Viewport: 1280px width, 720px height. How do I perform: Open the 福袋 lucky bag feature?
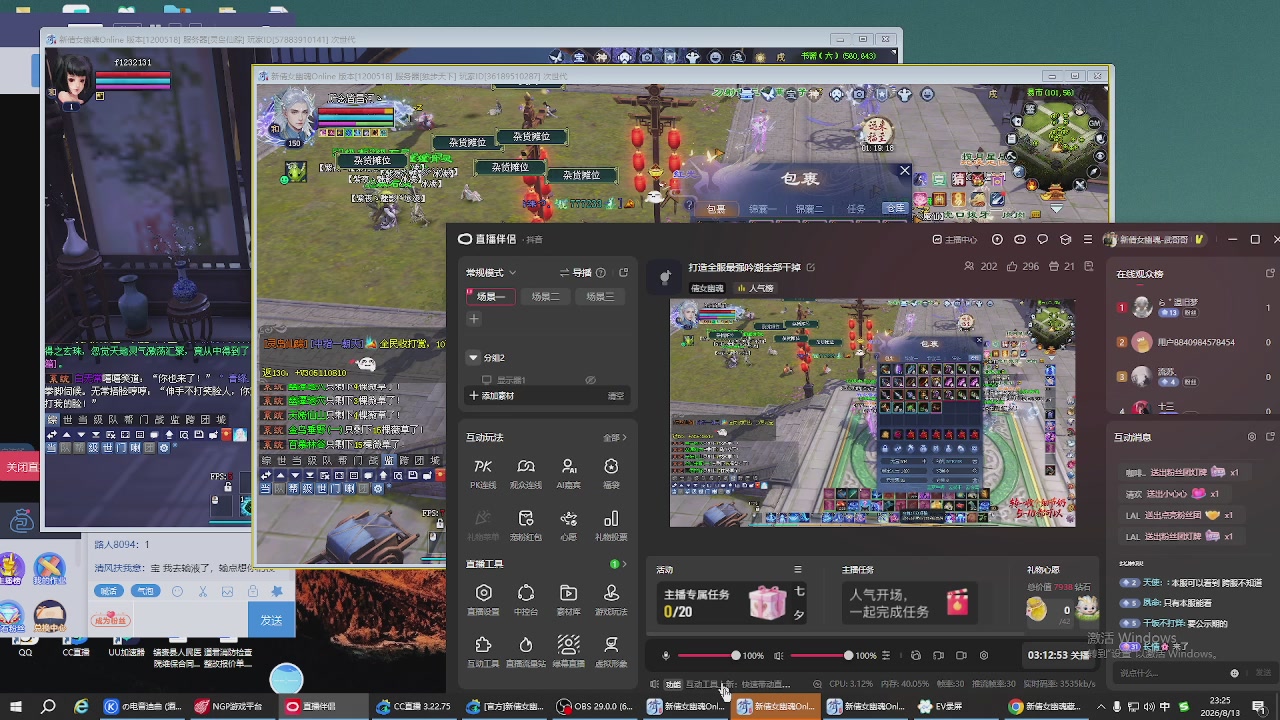tap(611, 473)
